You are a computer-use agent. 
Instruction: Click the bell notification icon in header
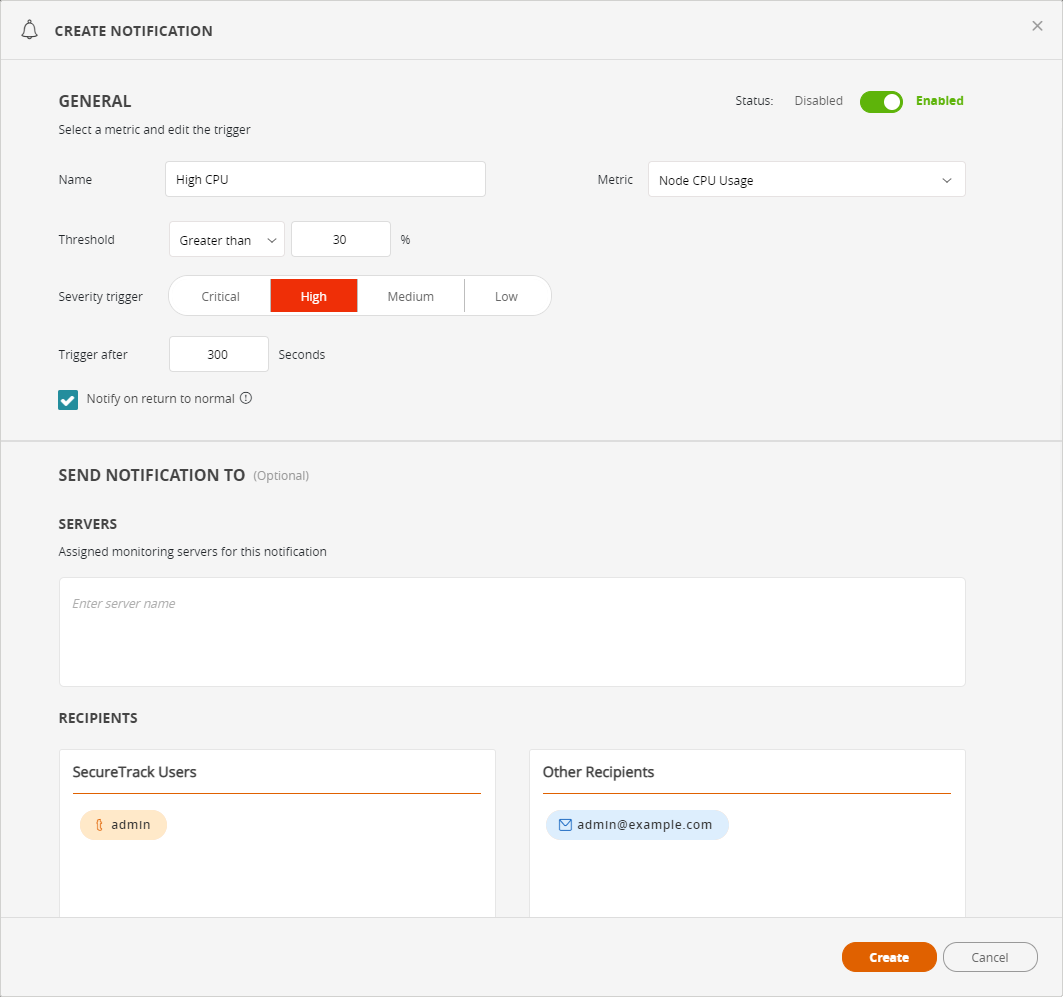click(30, 30)
